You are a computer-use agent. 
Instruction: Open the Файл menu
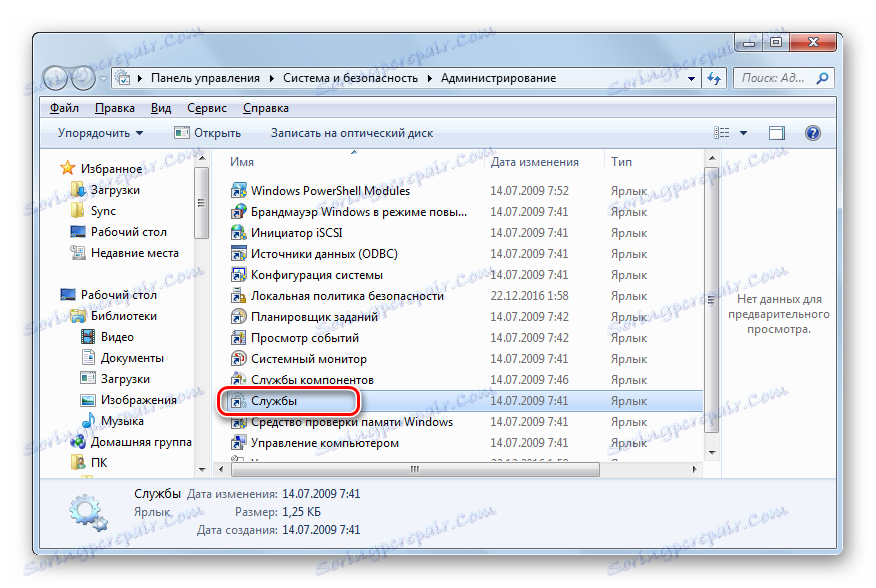[64, 108]
